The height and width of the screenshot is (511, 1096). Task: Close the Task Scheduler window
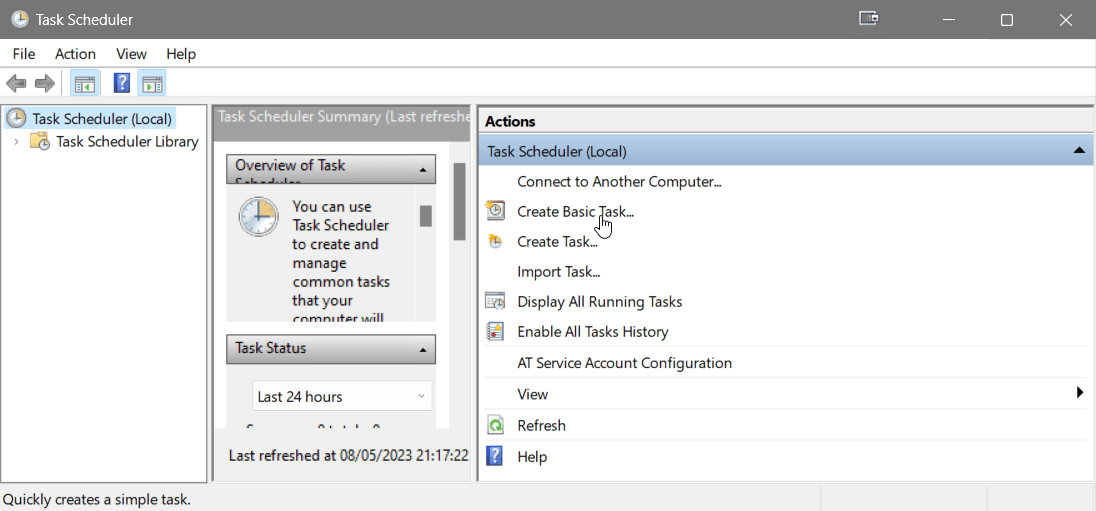1065,20
